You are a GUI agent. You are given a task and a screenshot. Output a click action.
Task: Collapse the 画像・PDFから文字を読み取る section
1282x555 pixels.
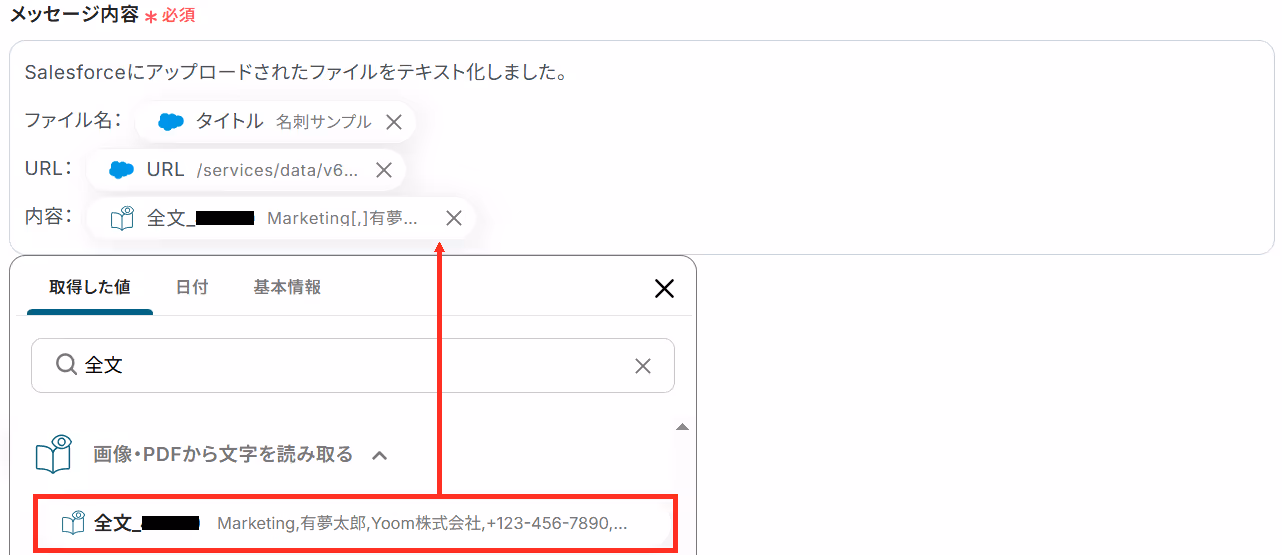click(379, 455)
